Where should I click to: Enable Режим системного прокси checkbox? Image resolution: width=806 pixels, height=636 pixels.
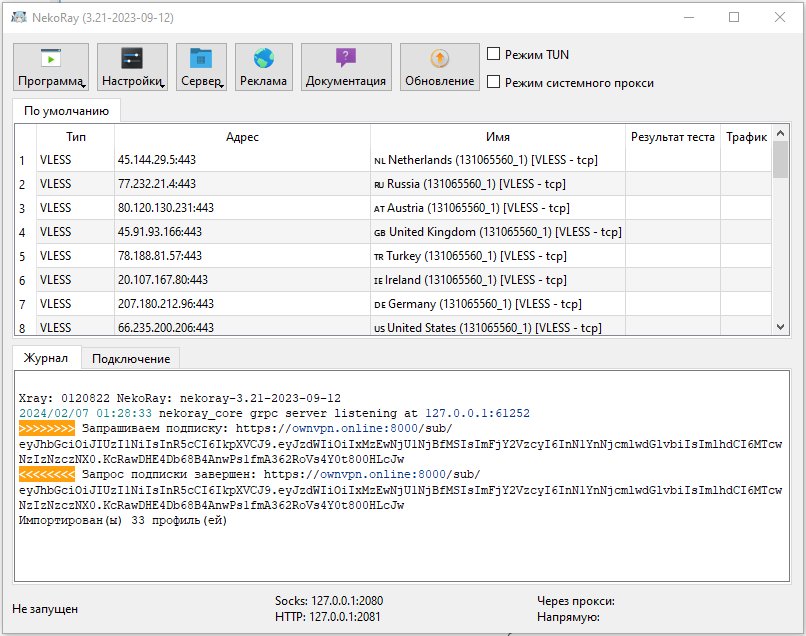(493, 82)
